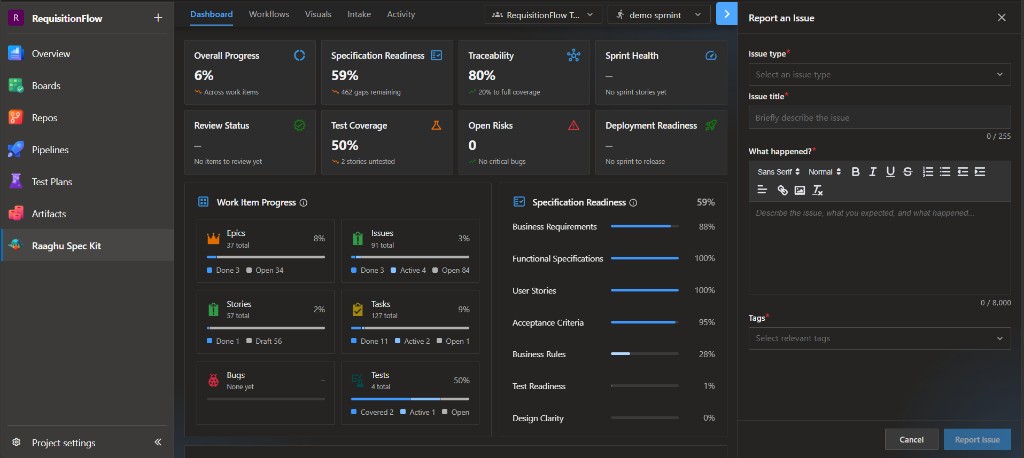Viewport: 1024px width, 458px height.
Task: Click the Business Rules progress bar
Action: (x=645, y=354)
